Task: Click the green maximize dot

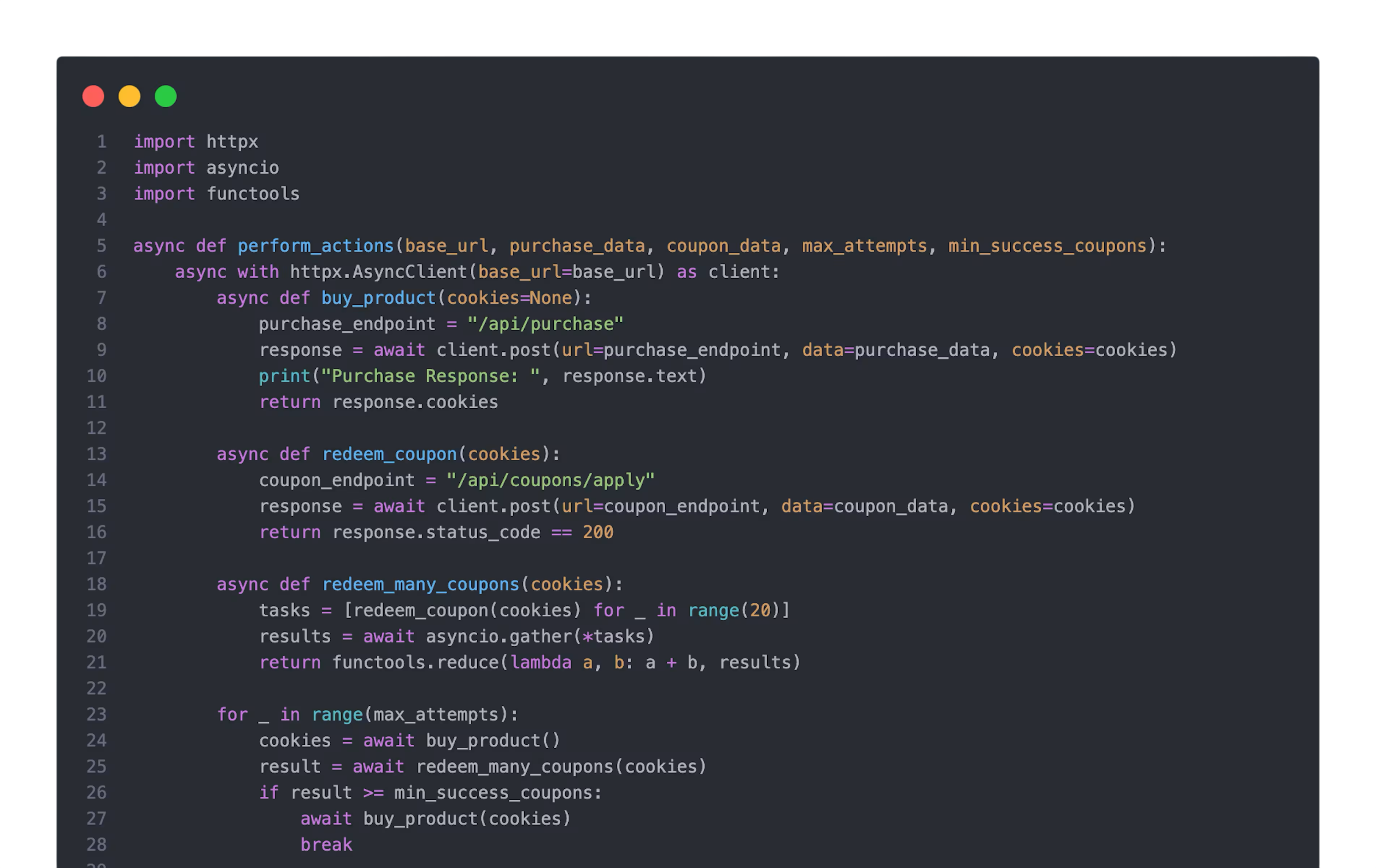Action: pos(166,96)
